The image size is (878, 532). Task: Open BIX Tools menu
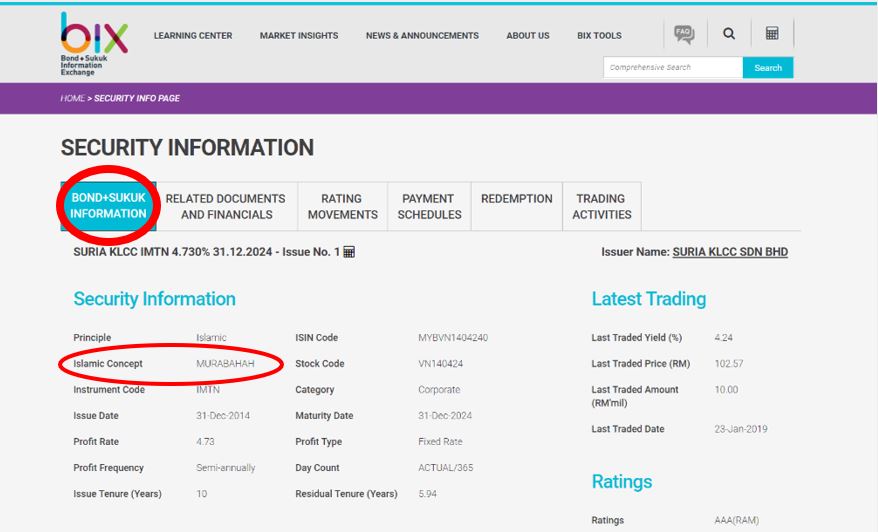(x=599, y=35)
